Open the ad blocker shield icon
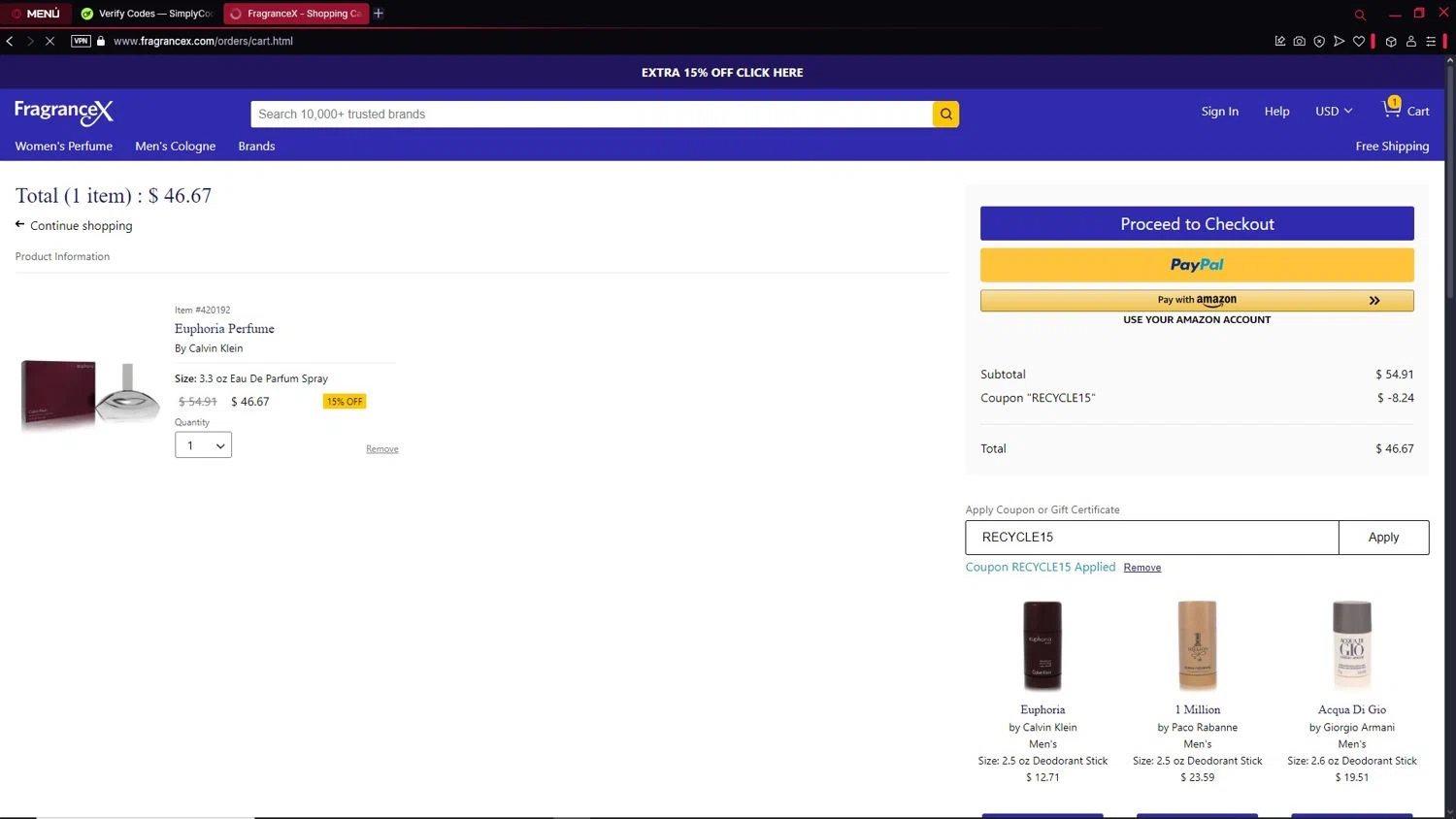The image size is (1456, 819). (1319, 41)
